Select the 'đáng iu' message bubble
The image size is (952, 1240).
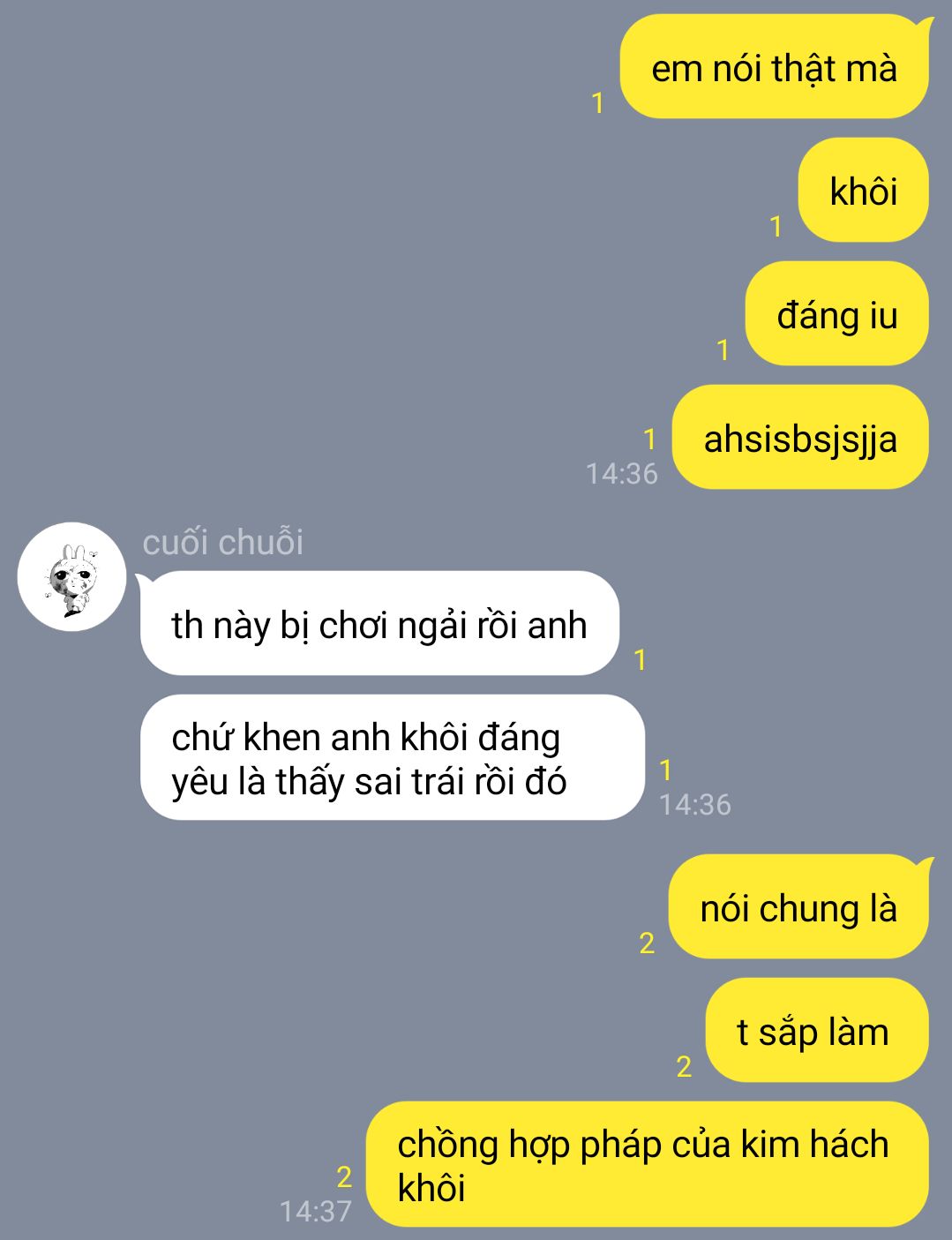click(836, 313)
